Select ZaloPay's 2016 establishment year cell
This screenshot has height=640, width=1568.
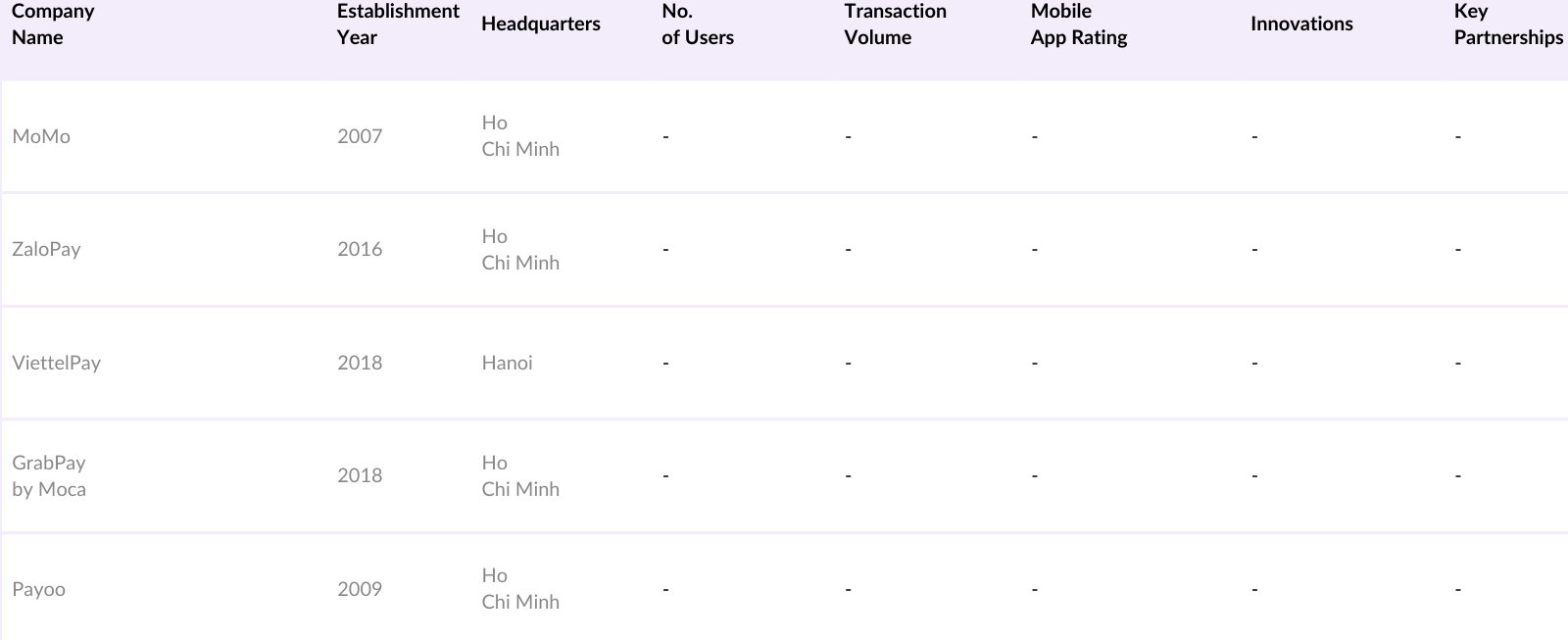point(360,249)
